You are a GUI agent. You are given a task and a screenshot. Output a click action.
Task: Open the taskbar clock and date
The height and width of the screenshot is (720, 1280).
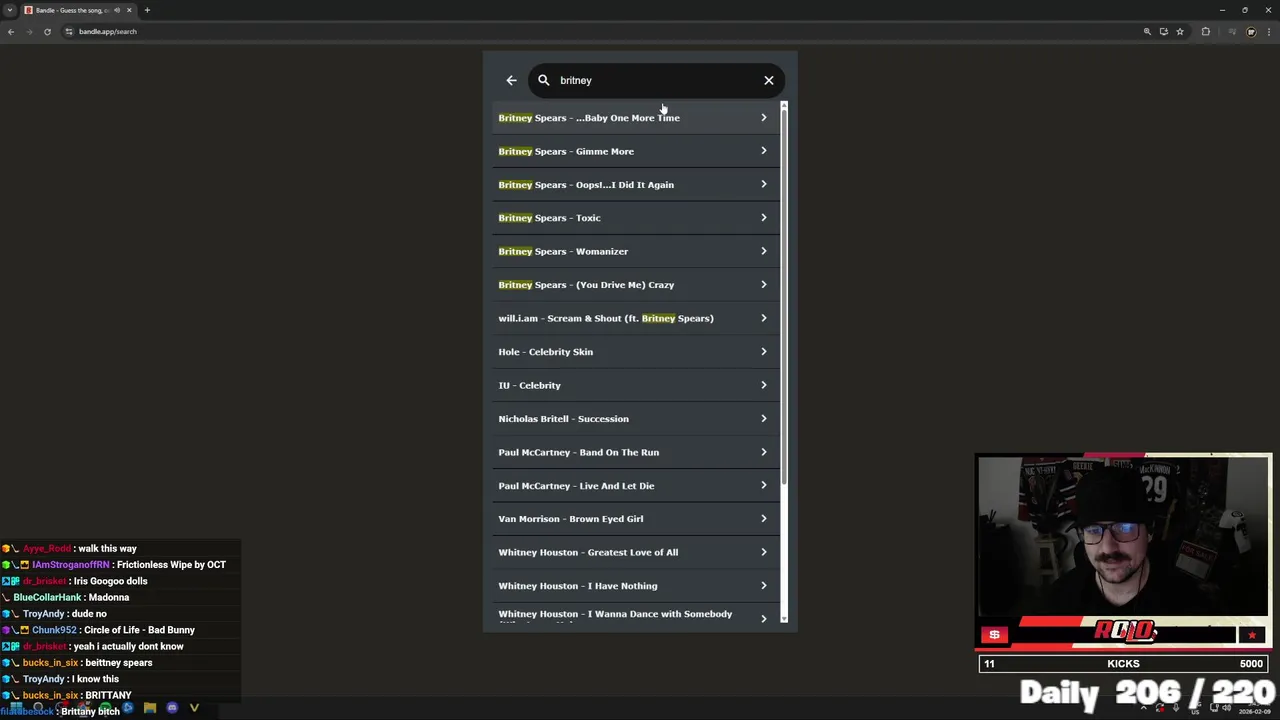tap(1254, 709)
